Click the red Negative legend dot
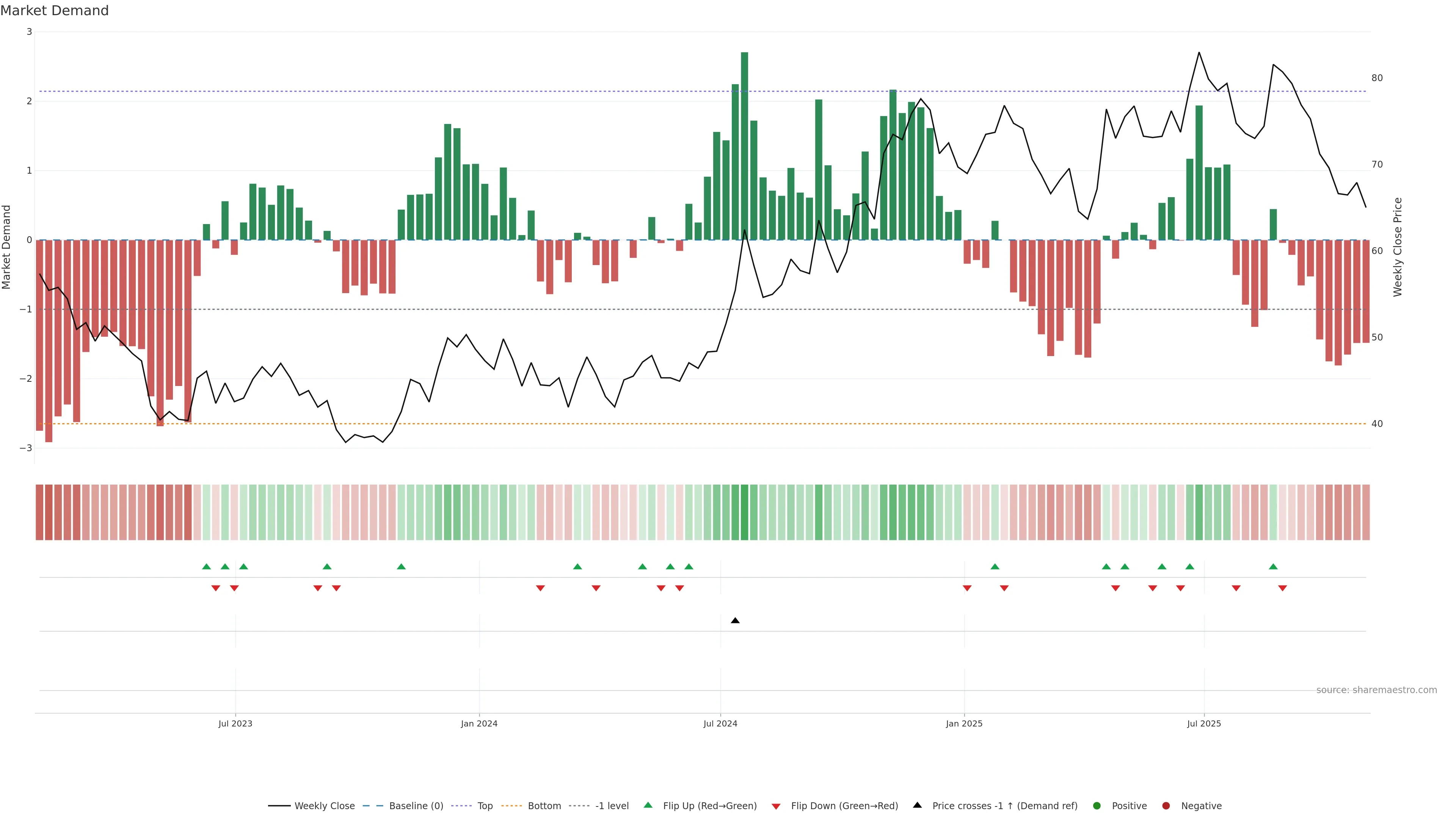This screenshot has width=1456, height=819. click(1166, 805)
